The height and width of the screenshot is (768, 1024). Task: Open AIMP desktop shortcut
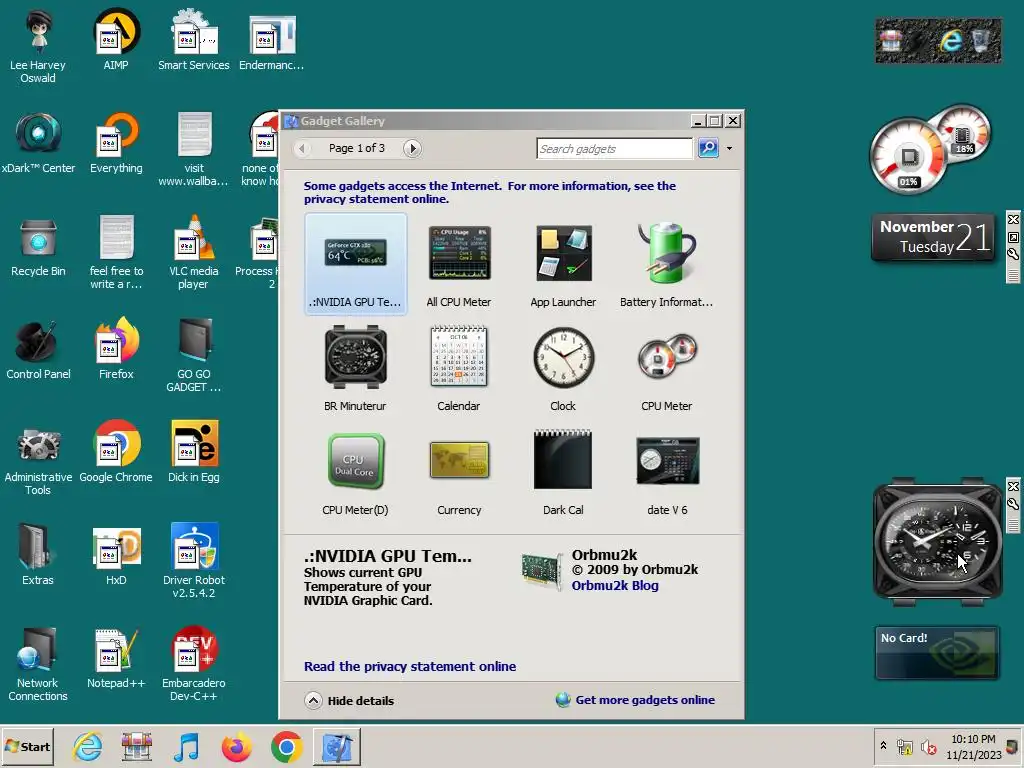tap(116, 40)
